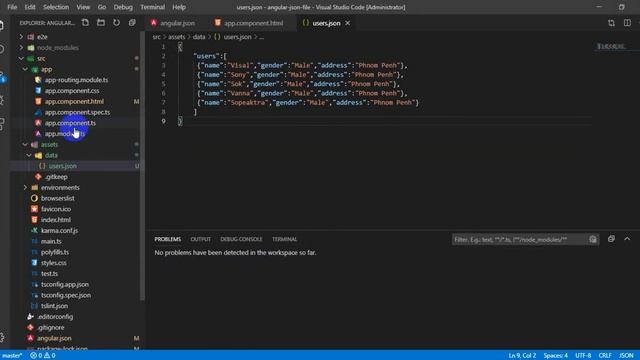This screenshot has width=640, height=360.
Task: Open Source Control in activity bar
Action: (x=2, y=76)
